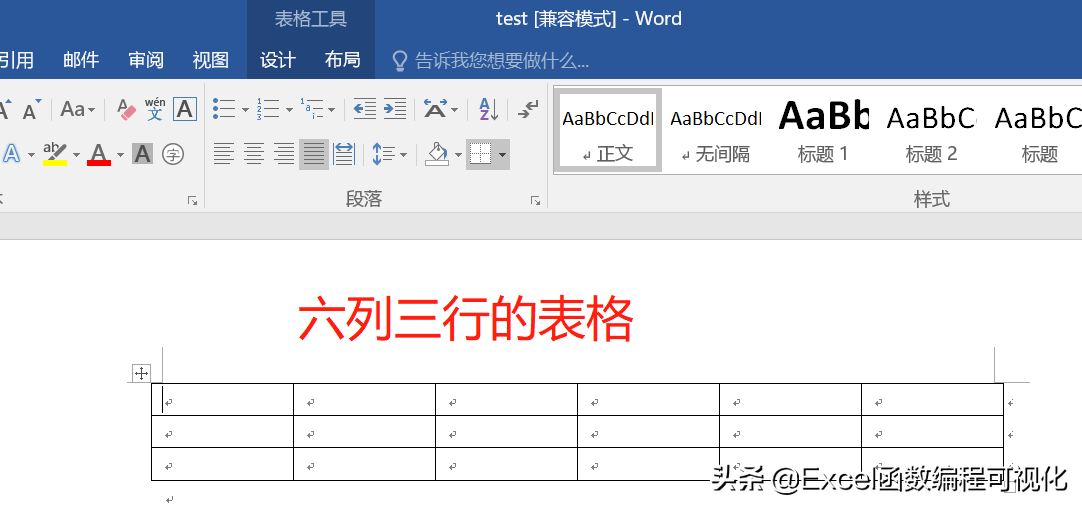Click the first-row second-column table cell
The height and width of the screenshot is (508, 1082).
[x=364, y=400]
